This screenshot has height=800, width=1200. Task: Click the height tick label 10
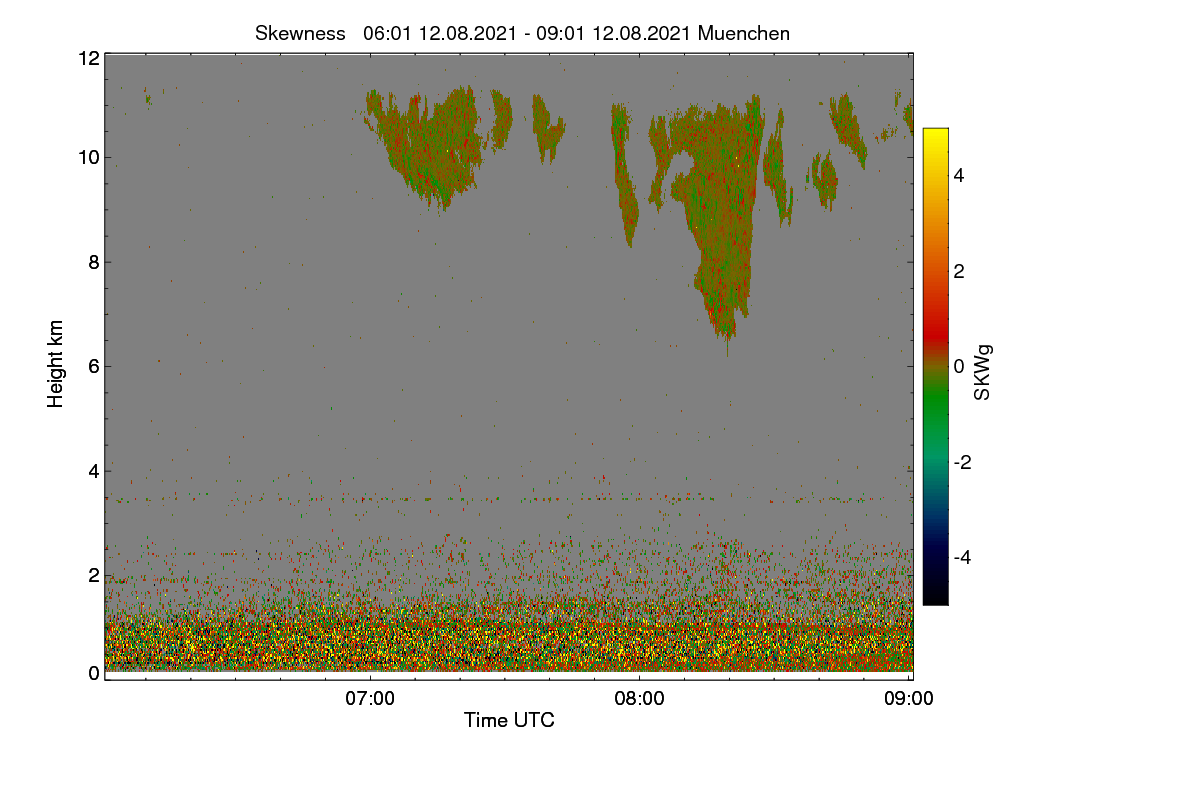[x=88, y=157]
